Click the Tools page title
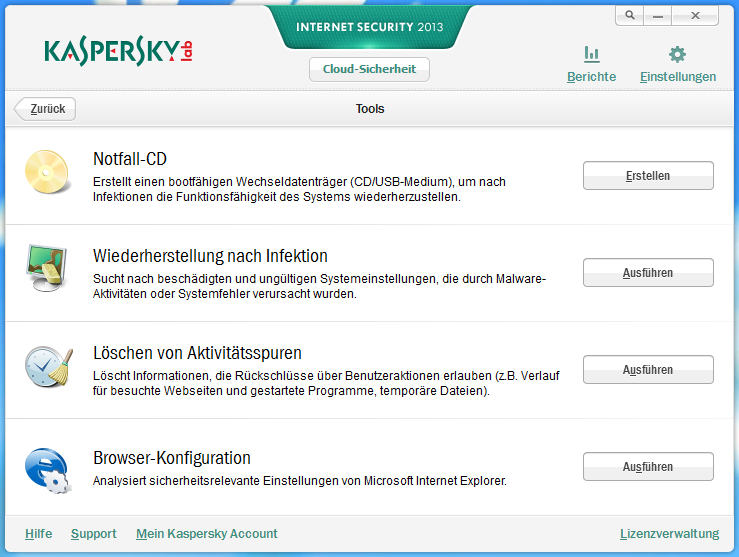 coord(370,109)
